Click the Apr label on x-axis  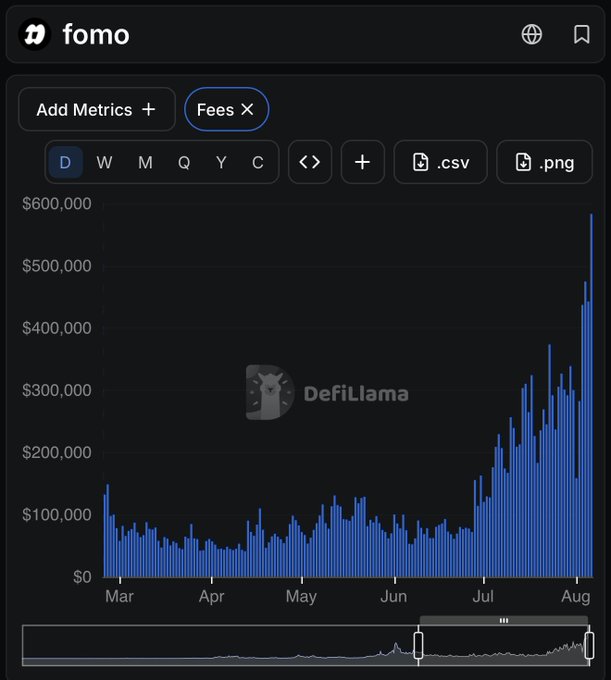tap(211, 597)
